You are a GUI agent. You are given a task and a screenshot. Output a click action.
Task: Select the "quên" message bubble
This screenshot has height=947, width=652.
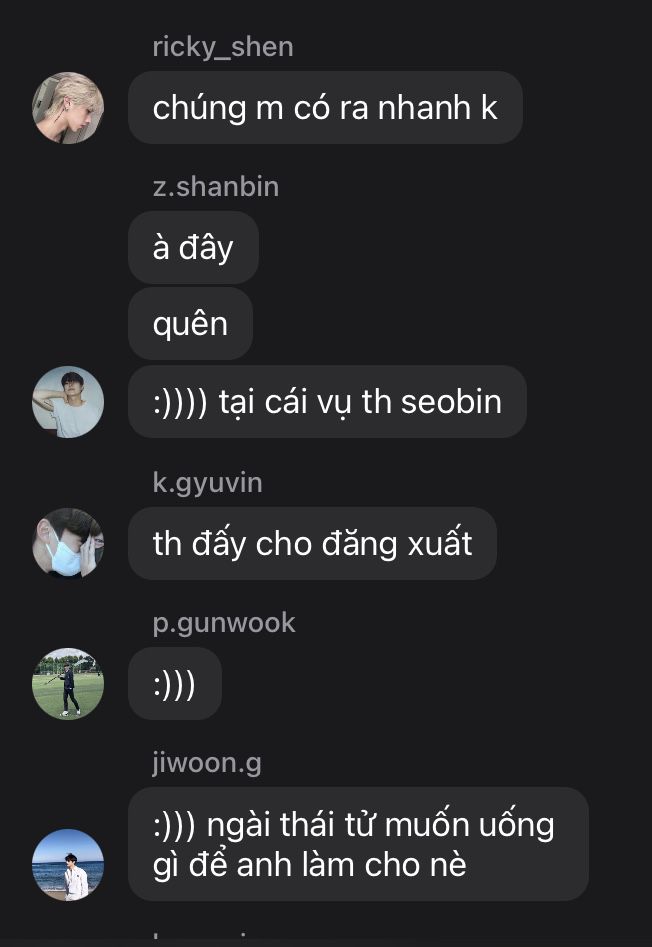(x=190, y=324)
